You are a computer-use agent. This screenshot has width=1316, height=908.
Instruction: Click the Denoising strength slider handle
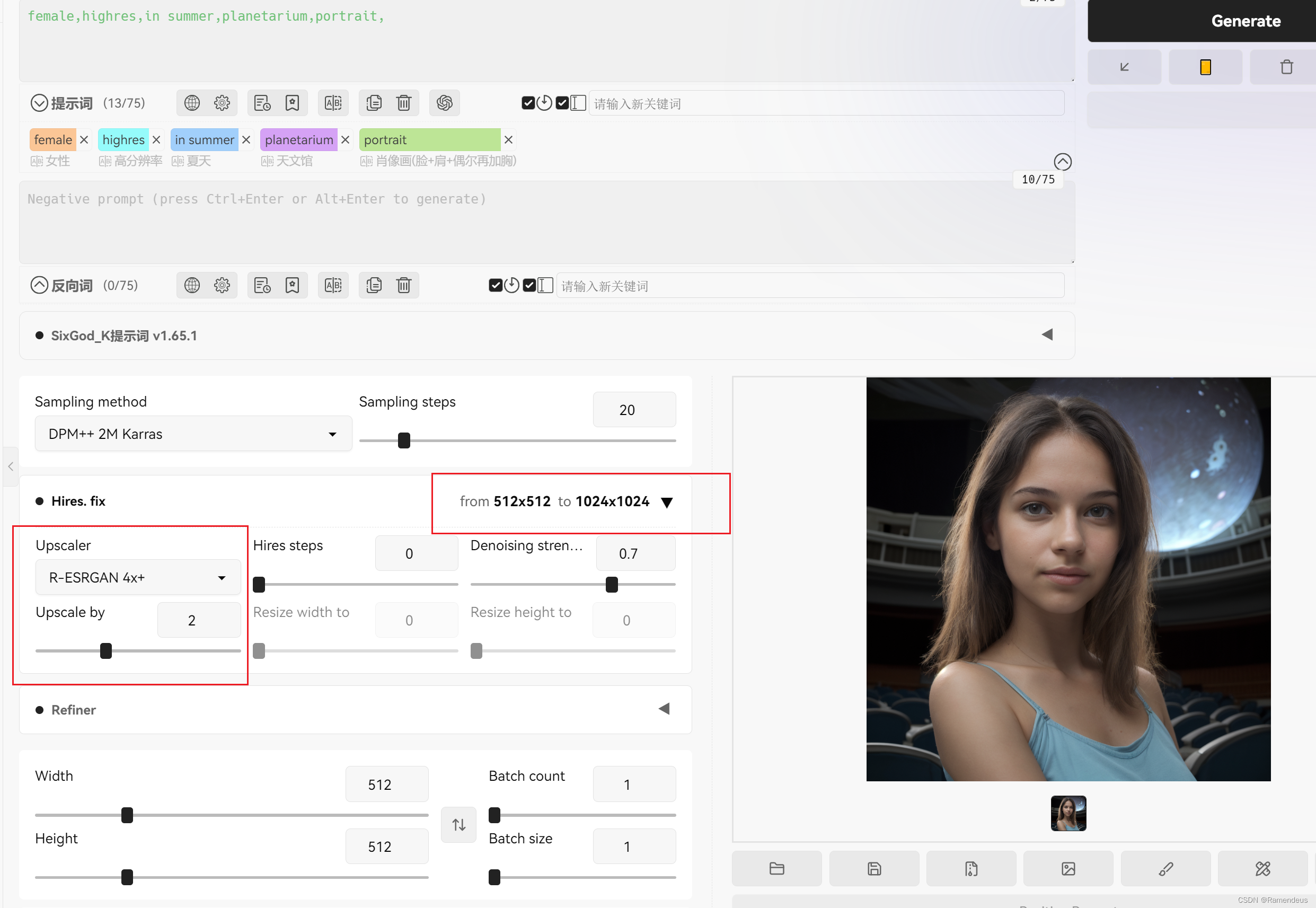pos(612,584)
